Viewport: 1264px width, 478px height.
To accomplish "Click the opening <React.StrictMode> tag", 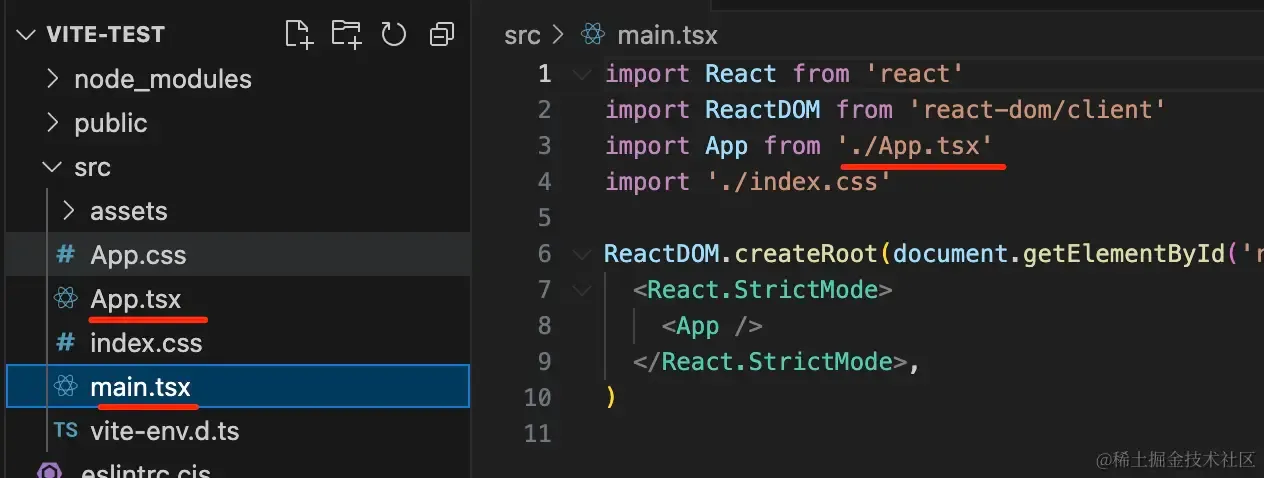I will coord(762,290).
